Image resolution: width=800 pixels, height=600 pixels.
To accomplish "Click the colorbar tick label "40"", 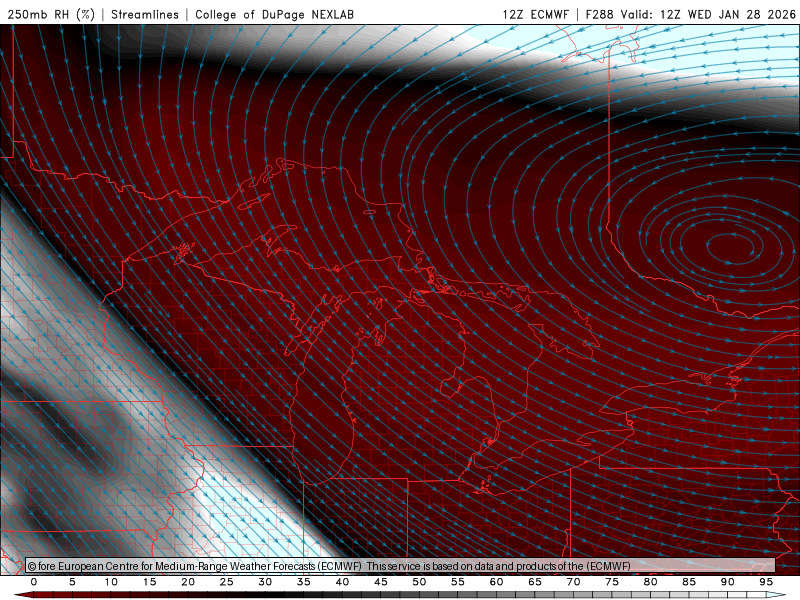I will tap(342, 582).
